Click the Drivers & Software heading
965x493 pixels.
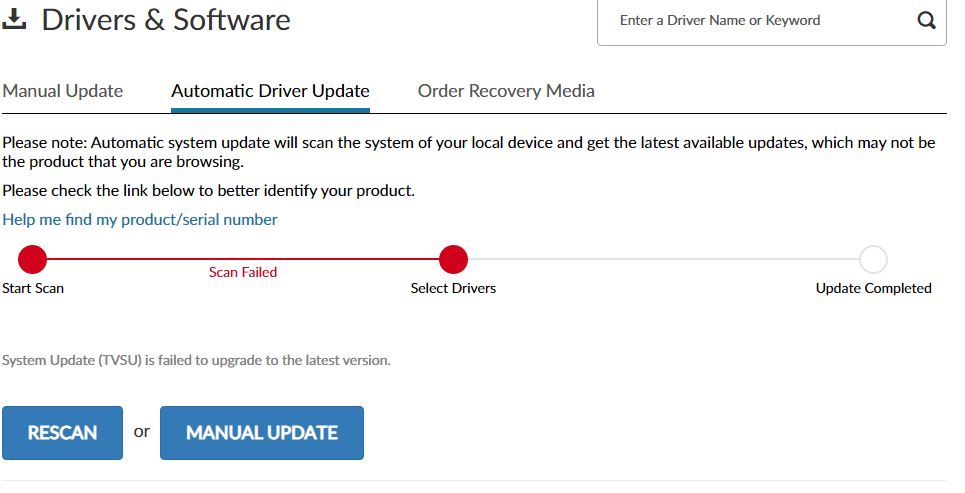(x=166, y=20)
